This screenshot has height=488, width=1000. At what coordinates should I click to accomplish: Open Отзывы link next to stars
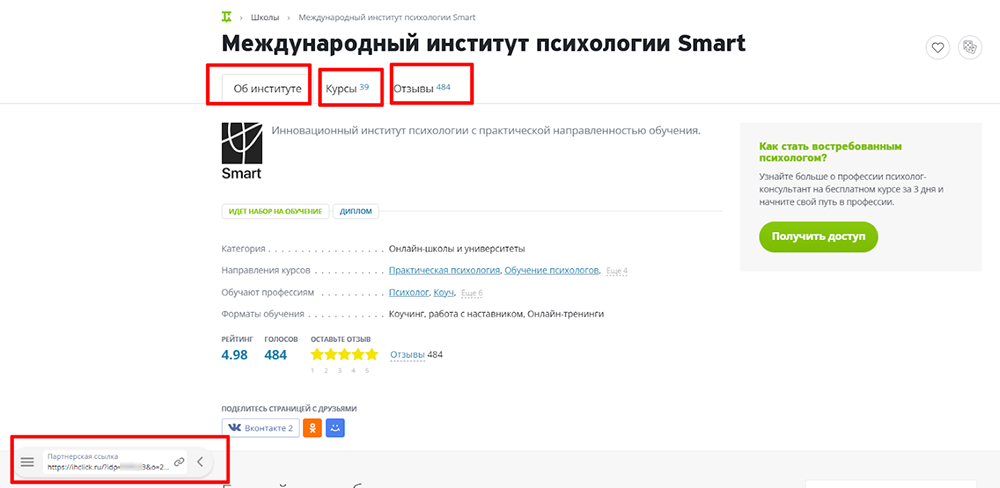pos(408,355)
